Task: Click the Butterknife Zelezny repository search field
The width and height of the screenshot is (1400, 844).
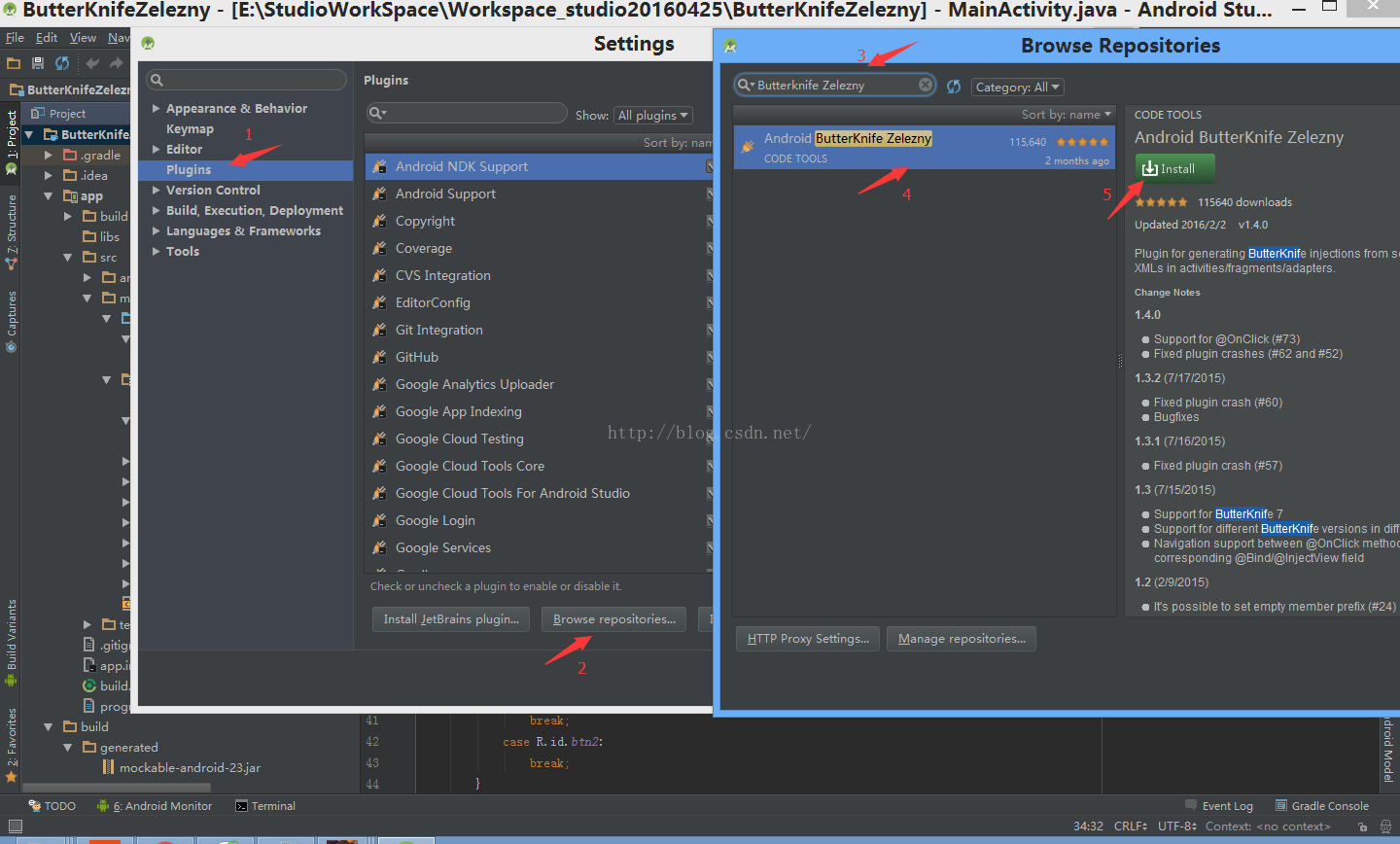Action: tap(835, 86)
